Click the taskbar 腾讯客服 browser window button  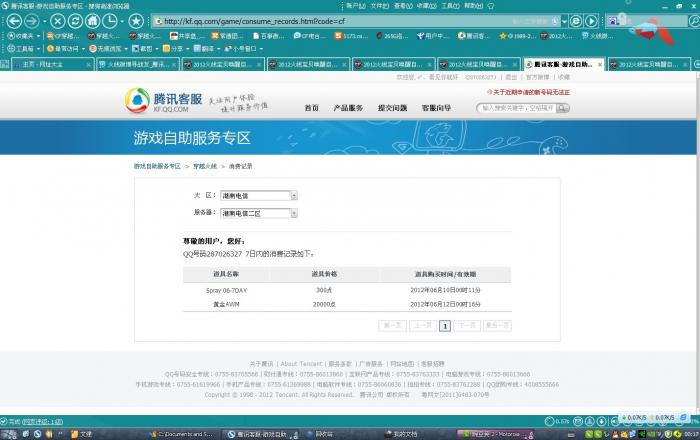coord(262,434)
